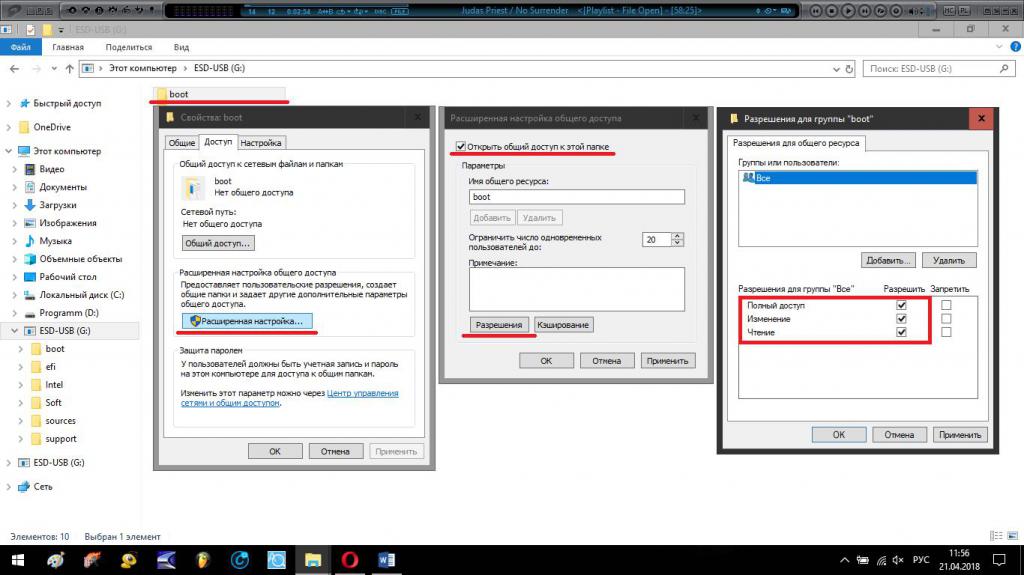Screen dimensions: 1024x575
Task: Click the File Explorer taskbar icon
Action: (x=313, y=560)
